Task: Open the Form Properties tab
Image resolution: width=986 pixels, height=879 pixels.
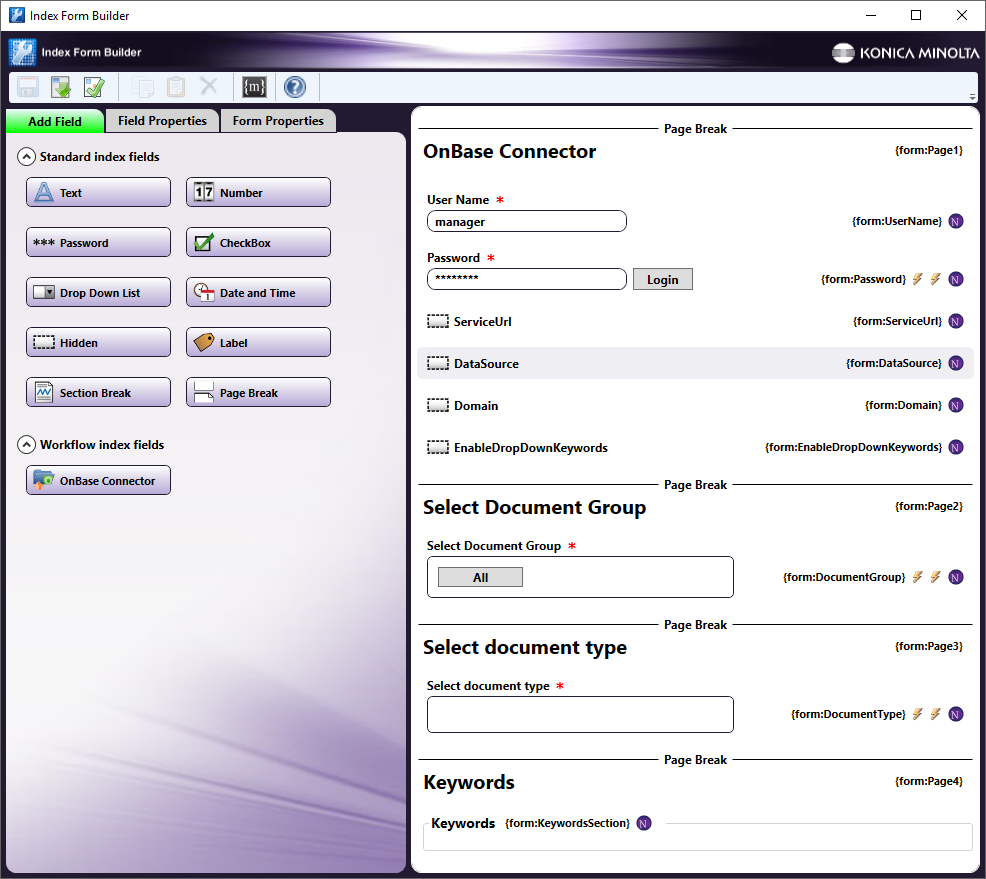Action: pyautogui.click(x=278, y=120)
